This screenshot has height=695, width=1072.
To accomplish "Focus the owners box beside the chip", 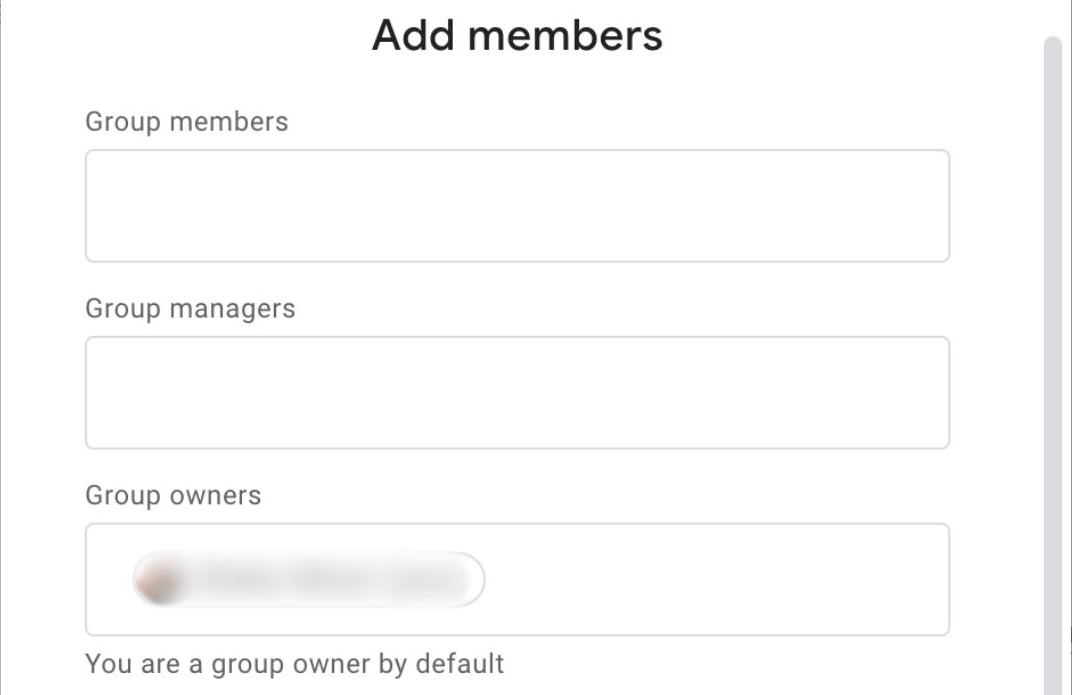I will pyautogui.click(x=700, y=579).
